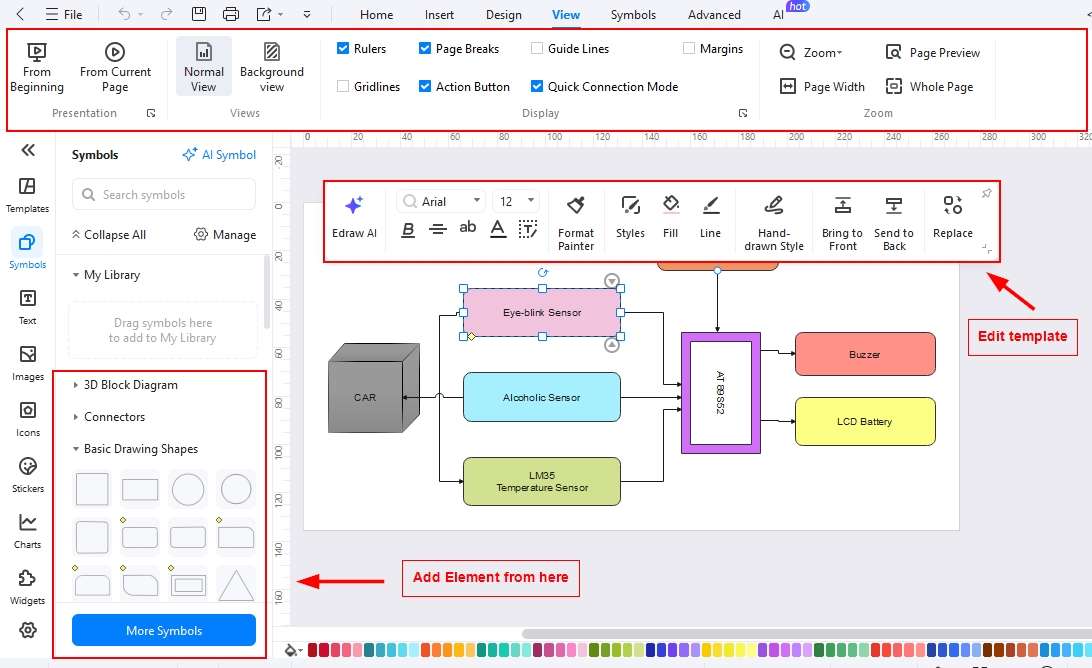The height and width of the screenshot is (668, 1092).
Task: Open the Charts panel in the sidebar
Action: (27, 527)
